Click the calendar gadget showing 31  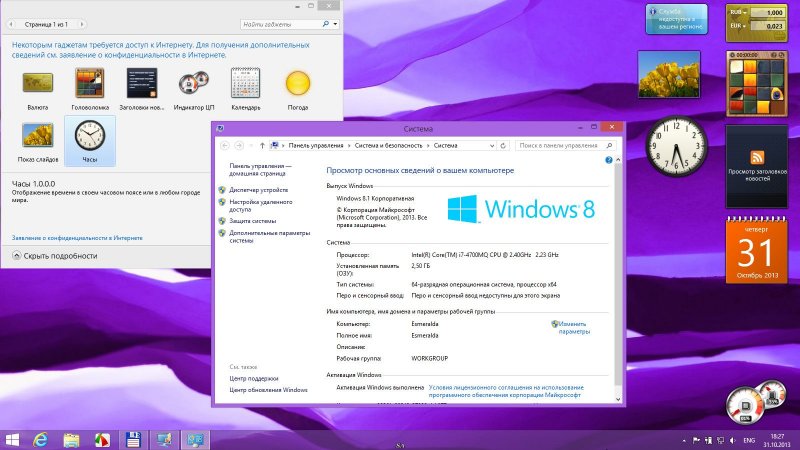(757, 251)
